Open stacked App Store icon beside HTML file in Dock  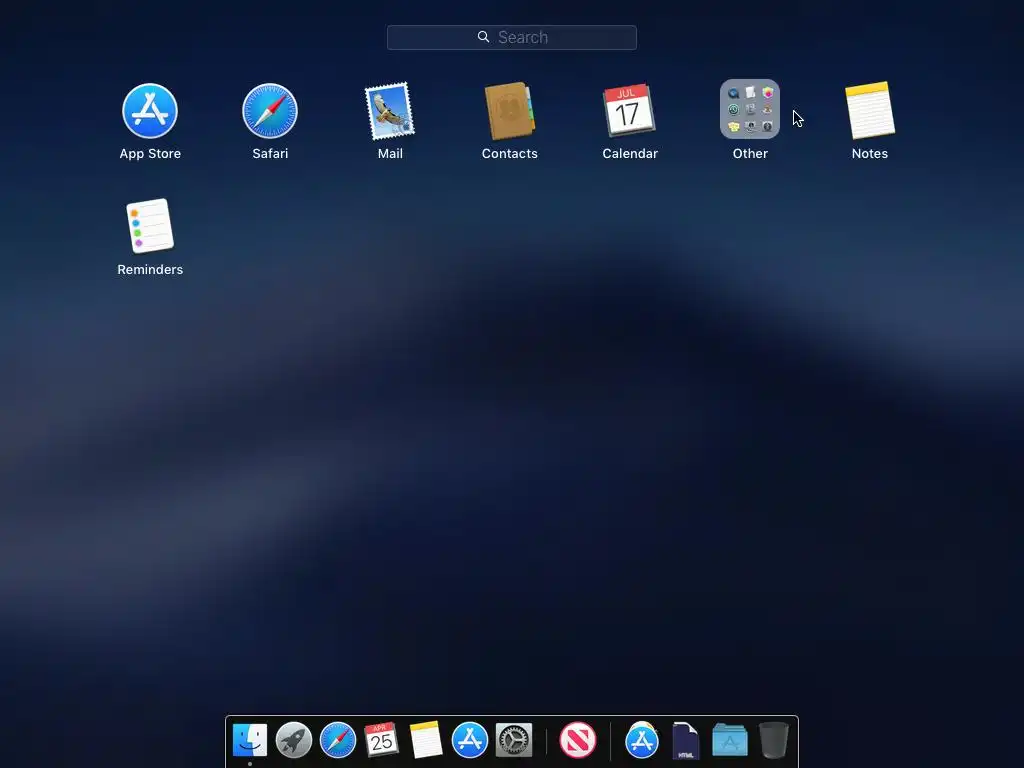pos(642,740)
